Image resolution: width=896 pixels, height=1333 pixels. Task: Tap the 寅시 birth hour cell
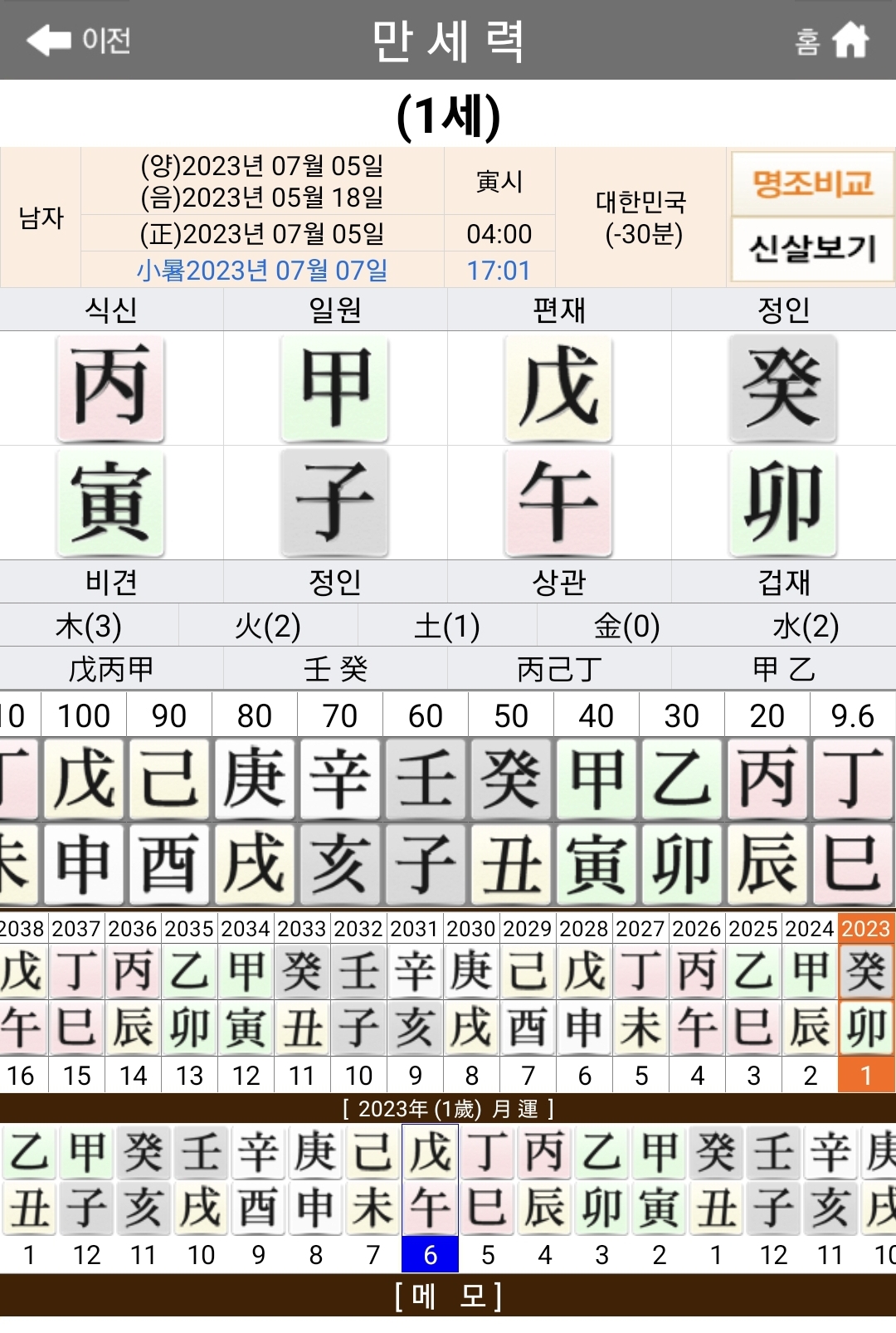(x=499, y=182)
